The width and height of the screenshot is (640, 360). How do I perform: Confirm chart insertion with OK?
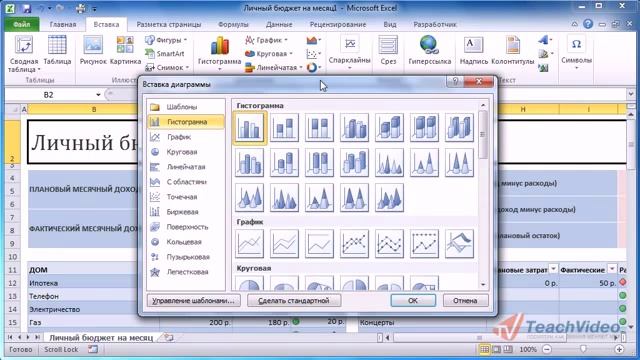pyautogui.click(x=413, y=301)
